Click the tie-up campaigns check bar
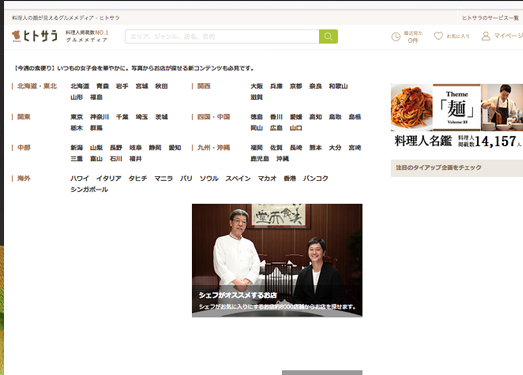 pyautogui.click(x=457, y=167)
